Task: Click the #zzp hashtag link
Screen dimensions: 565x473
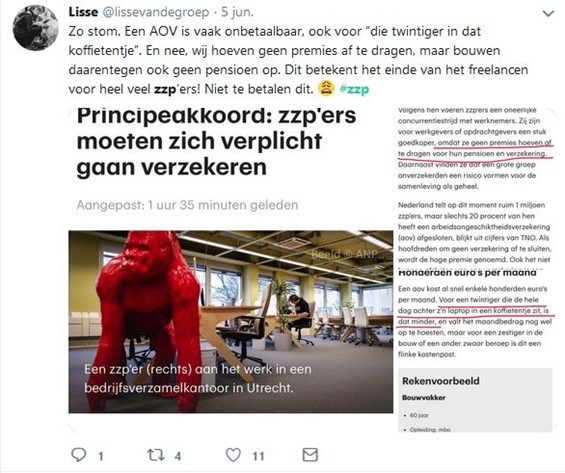Action: 354,89
